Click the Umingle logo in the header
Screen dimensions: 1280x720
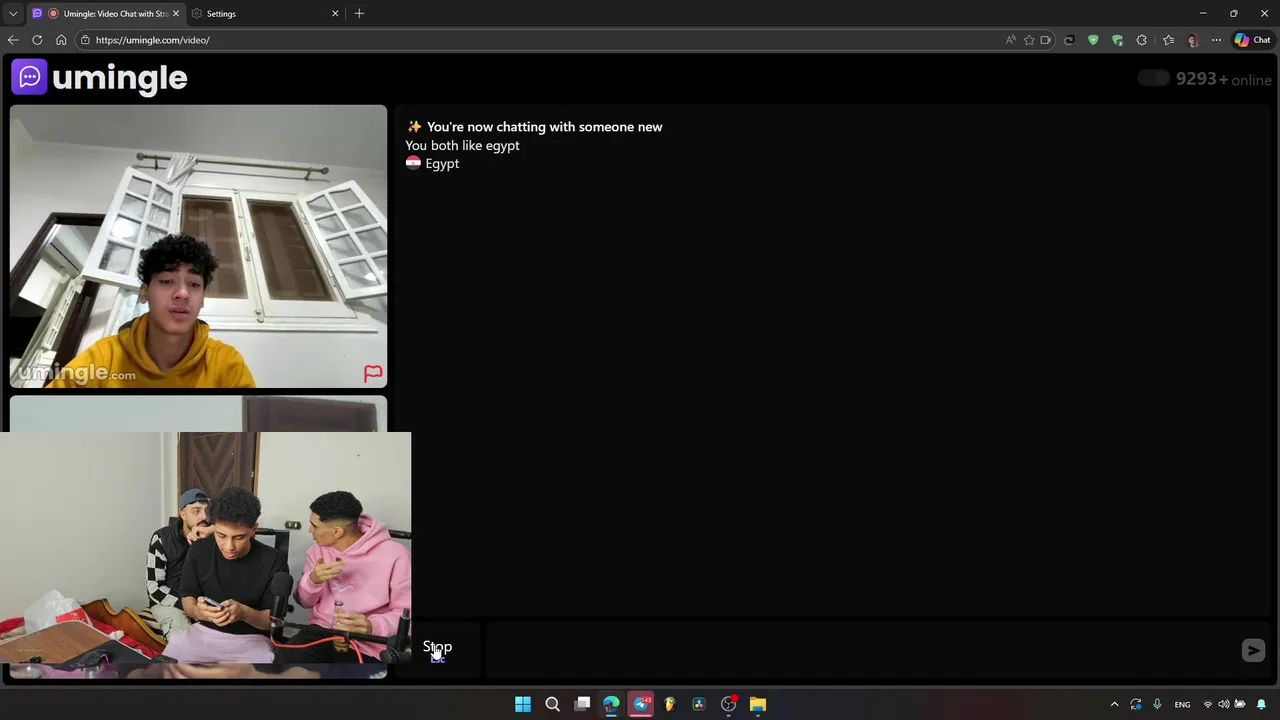[x=99, y=77]
